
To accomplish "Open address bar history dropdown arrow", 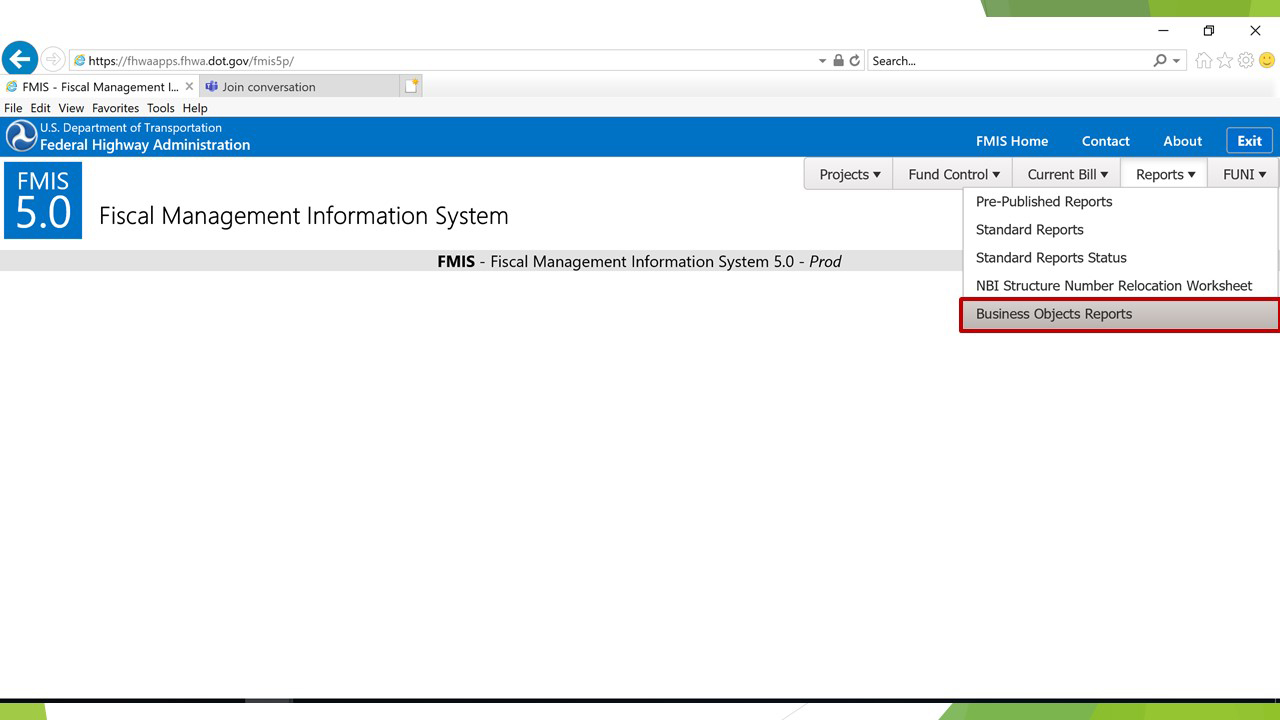I will 822,61.
